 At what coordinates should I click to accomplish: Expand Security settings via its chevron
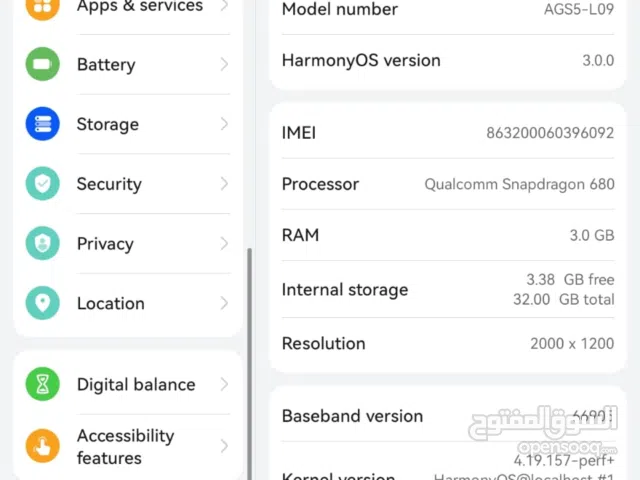point(224,184)
